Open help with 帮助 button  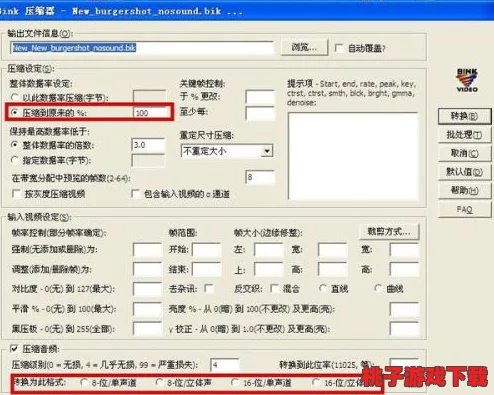point(464,191)
